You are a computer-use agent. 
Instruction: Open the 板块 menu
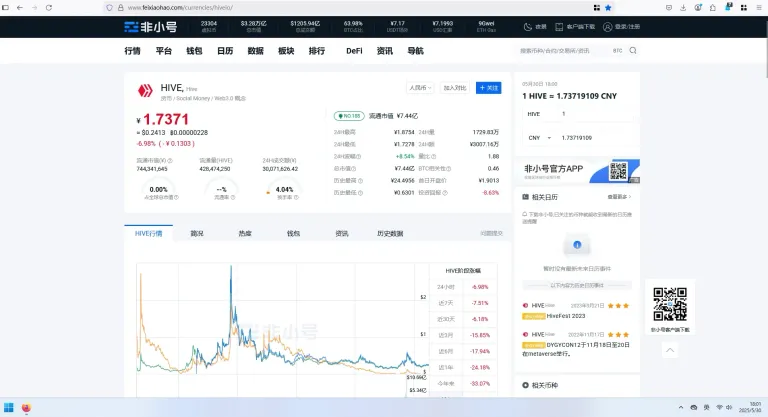(x=286, y=51)
